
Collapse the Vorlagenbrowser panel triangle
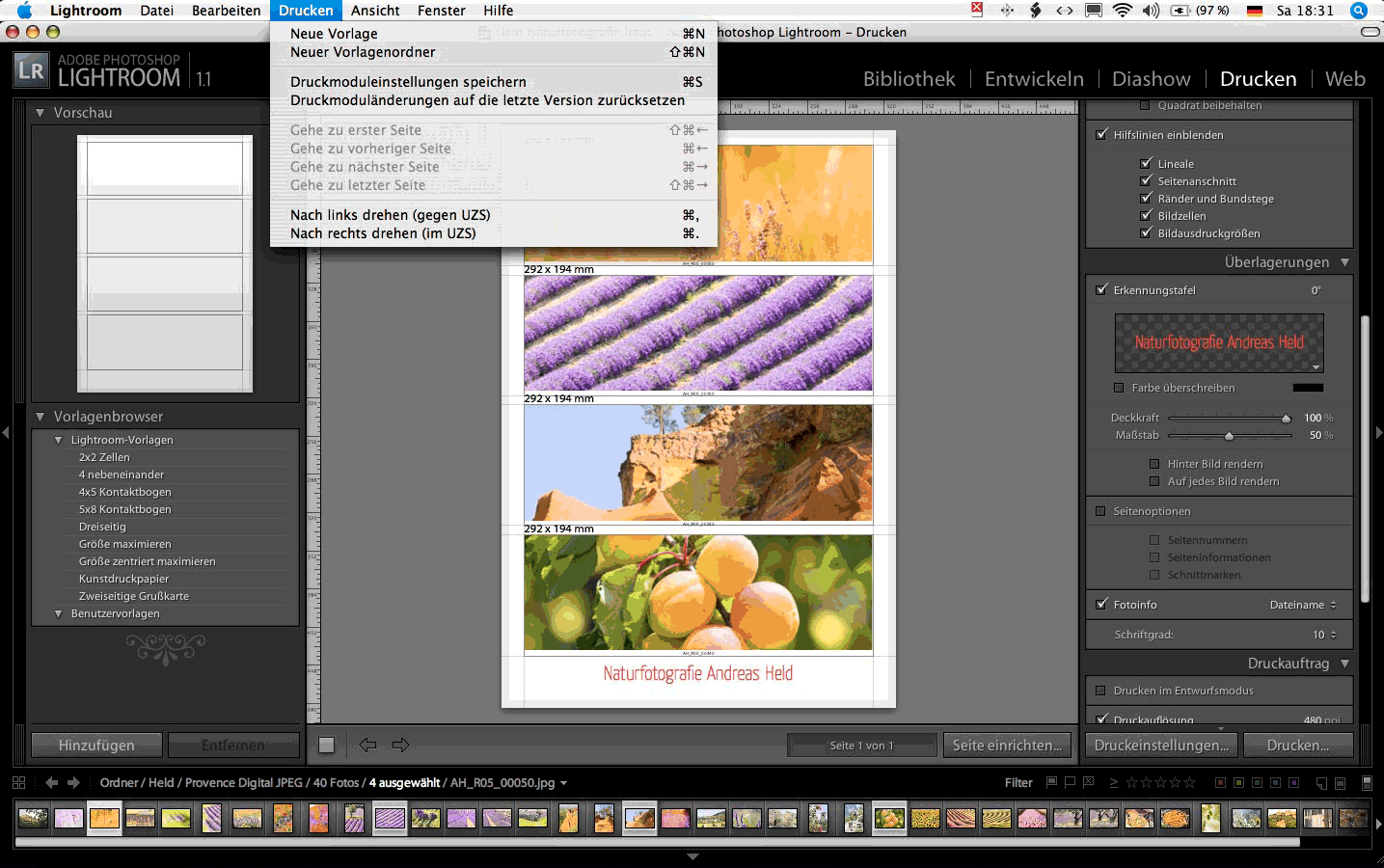(x=40, y=417)
